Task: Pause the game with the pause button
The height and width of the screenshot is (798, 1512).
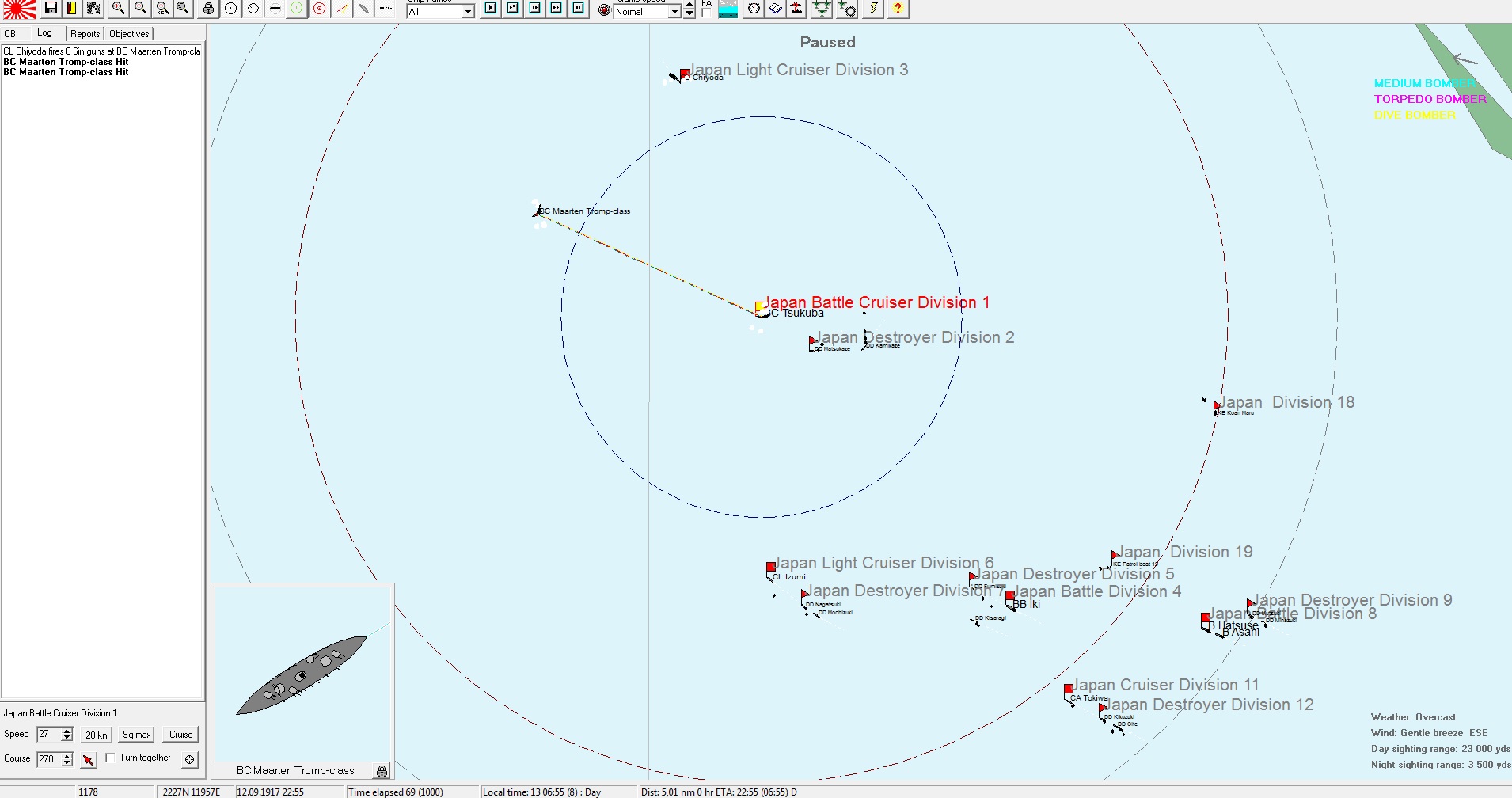Action: click(579, 8)
